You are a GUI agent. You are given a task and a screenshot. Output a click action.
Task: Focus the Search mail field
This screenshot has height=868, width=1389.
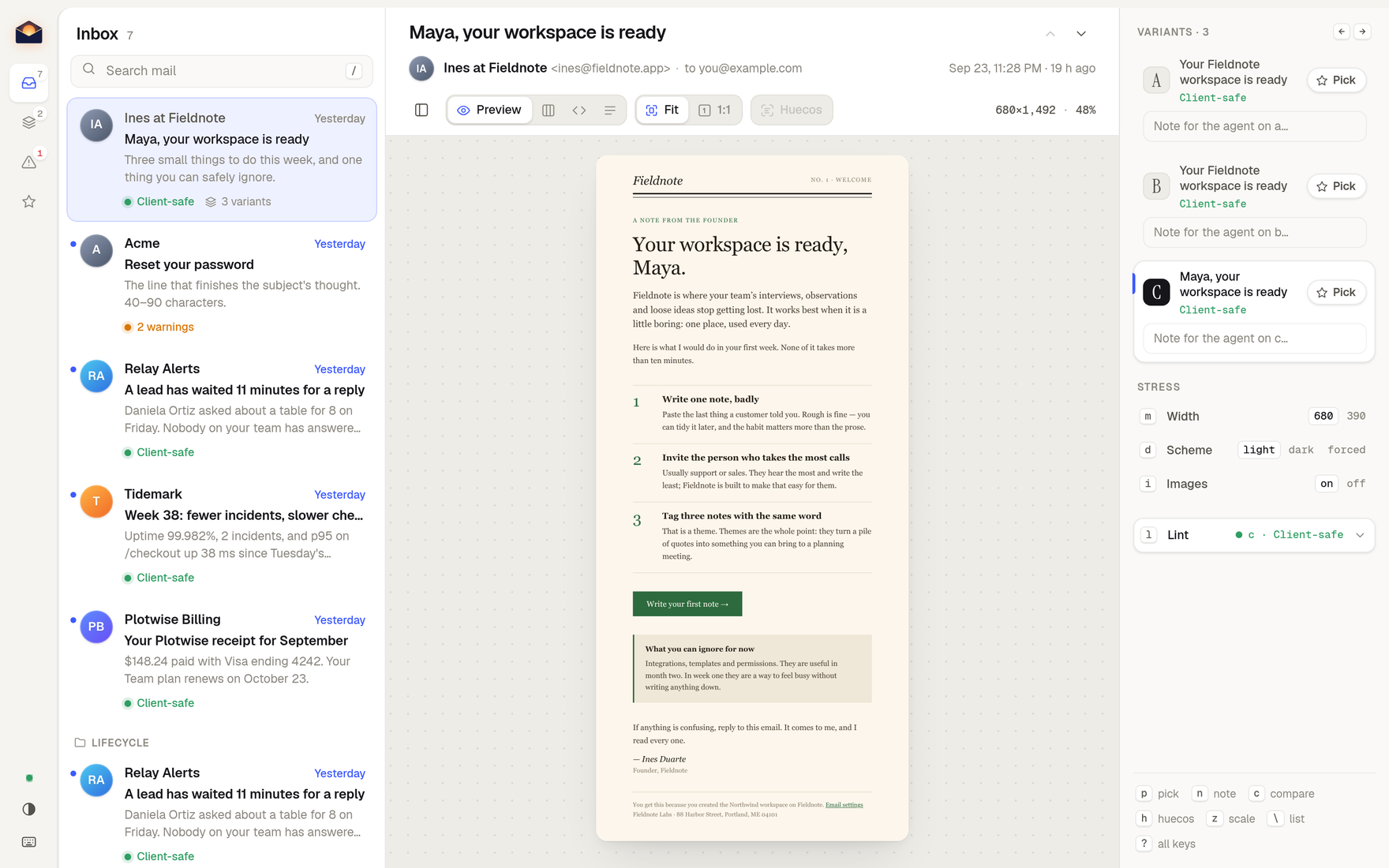(x=222, y=71)
